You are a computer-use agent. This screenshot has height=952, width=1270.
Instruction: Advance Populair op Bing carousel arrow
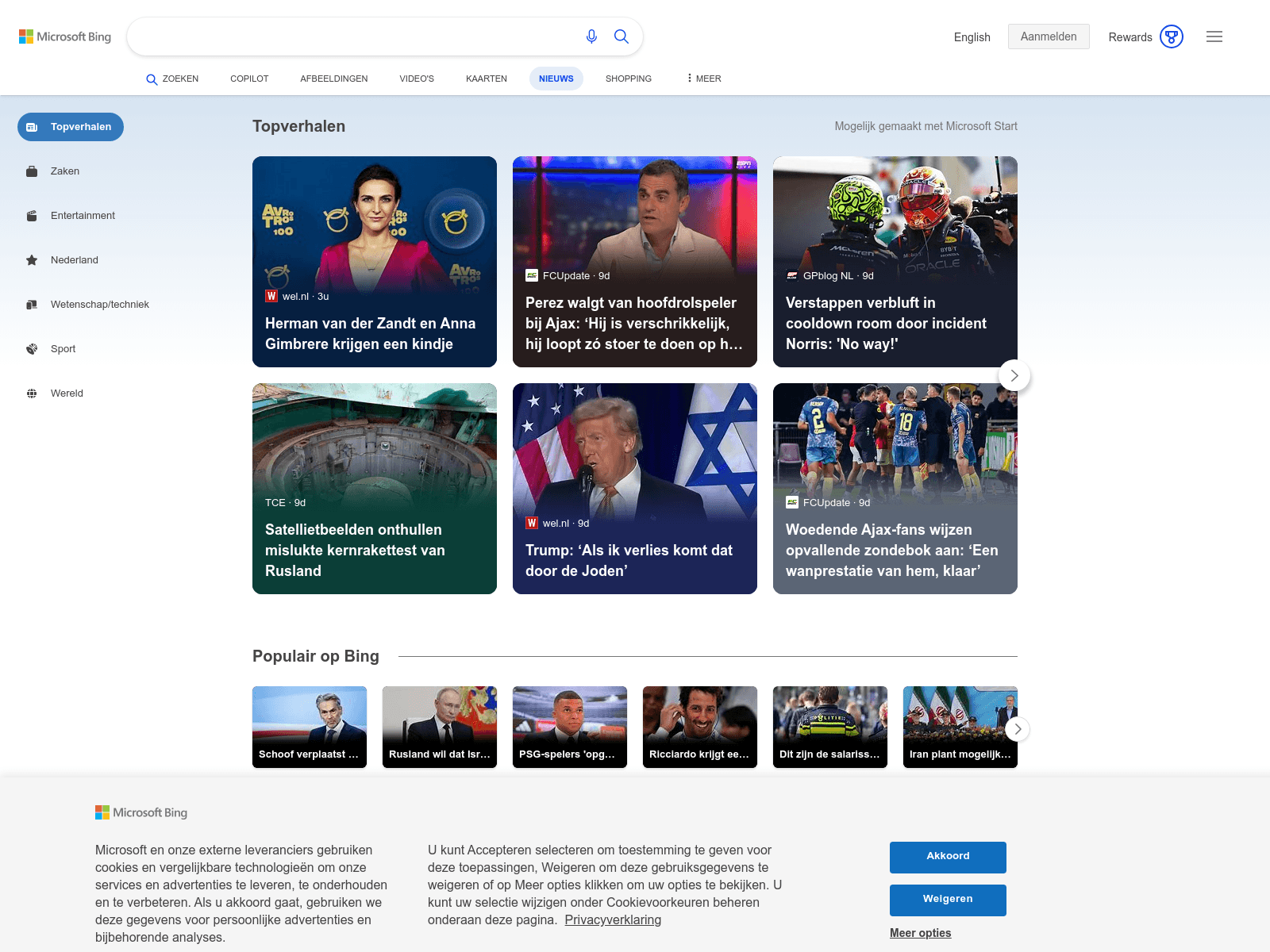(x=1018, y=729)
